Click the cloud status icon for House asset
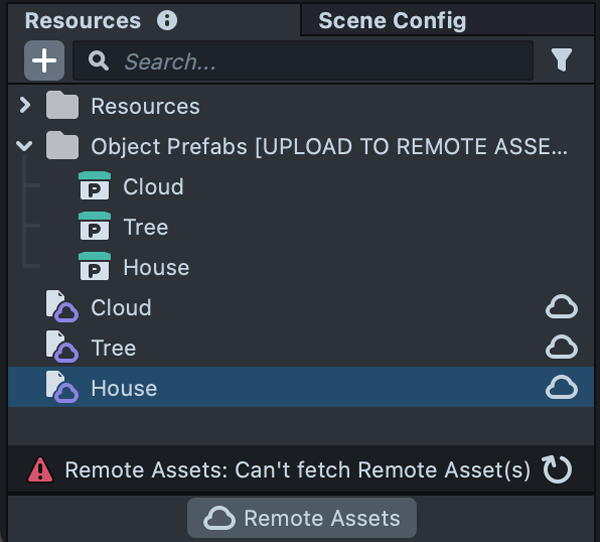The width and height of the screenshot is (600, 542). pyautogui.click(x=561, y=388)
